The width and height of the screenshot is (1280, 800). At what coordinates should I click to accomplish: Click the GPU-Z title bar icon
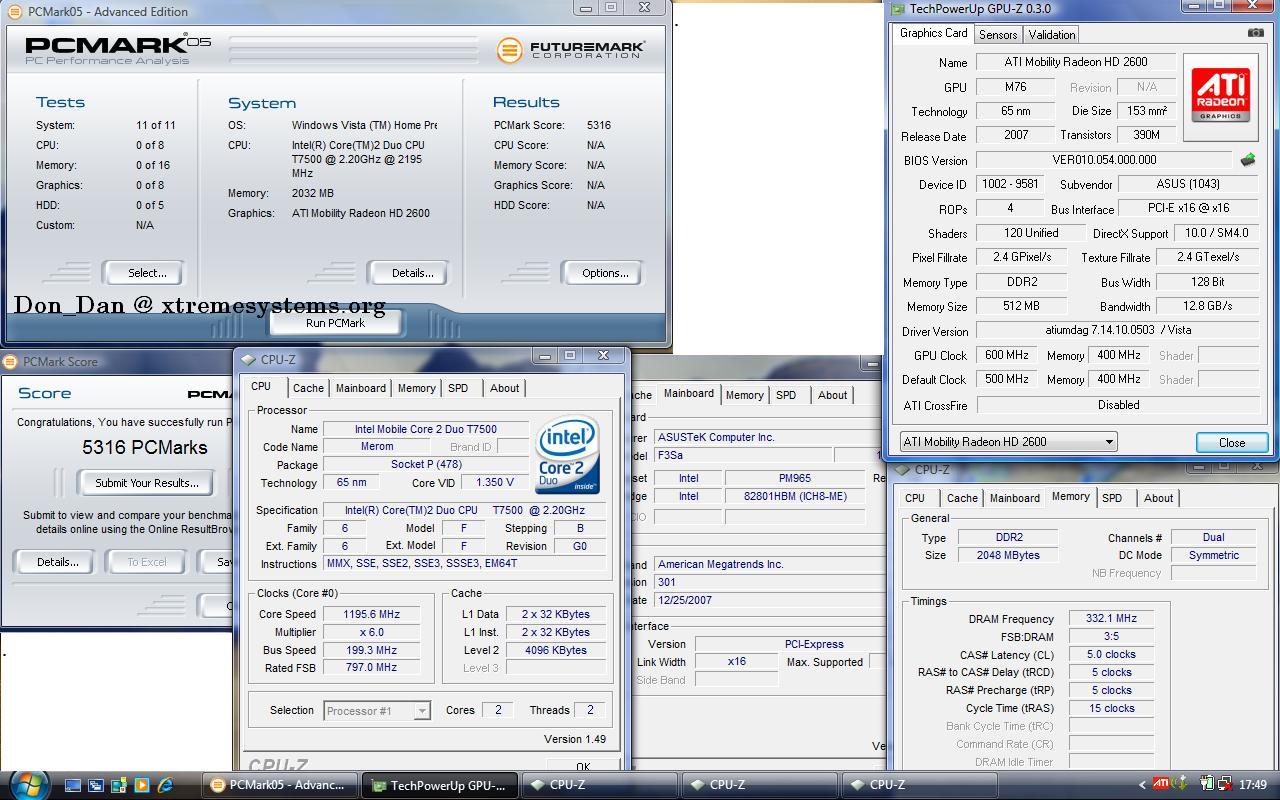click(898, 9)
